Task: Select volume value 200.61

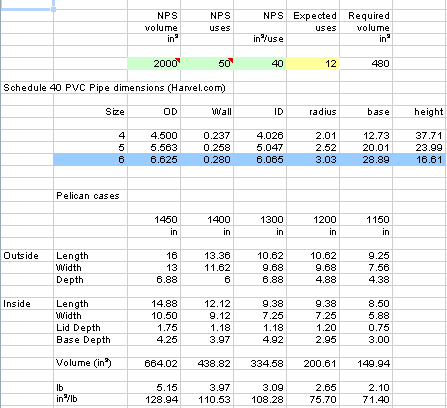Action: [x=320, y=364]
